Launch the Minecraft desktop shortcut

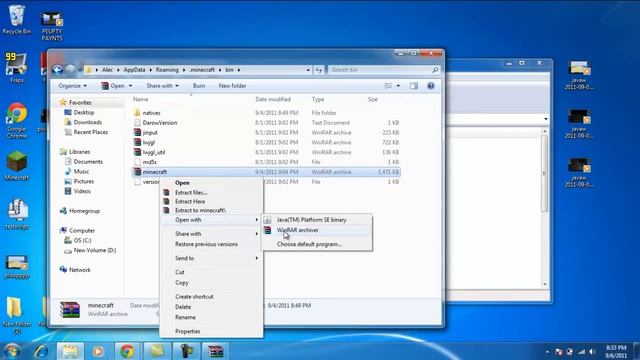16,165
